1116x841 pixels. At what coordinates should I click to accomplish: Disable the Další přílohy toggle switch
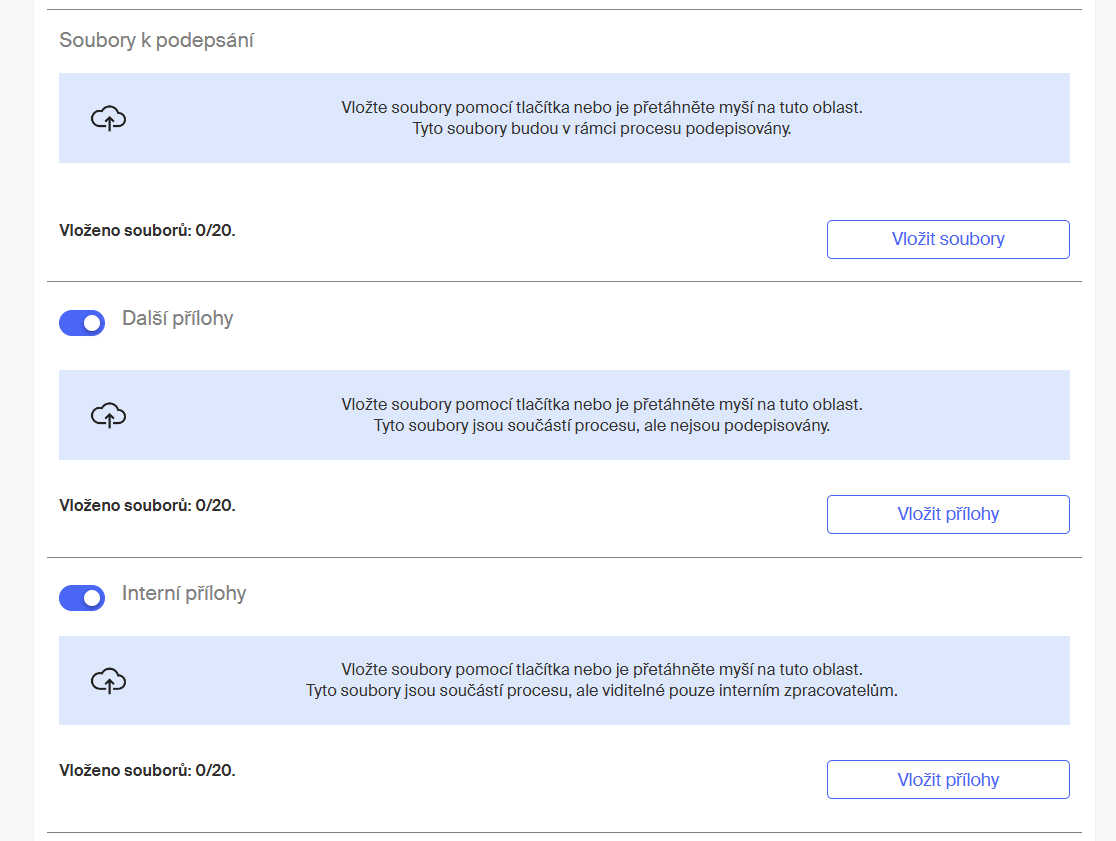82,322
